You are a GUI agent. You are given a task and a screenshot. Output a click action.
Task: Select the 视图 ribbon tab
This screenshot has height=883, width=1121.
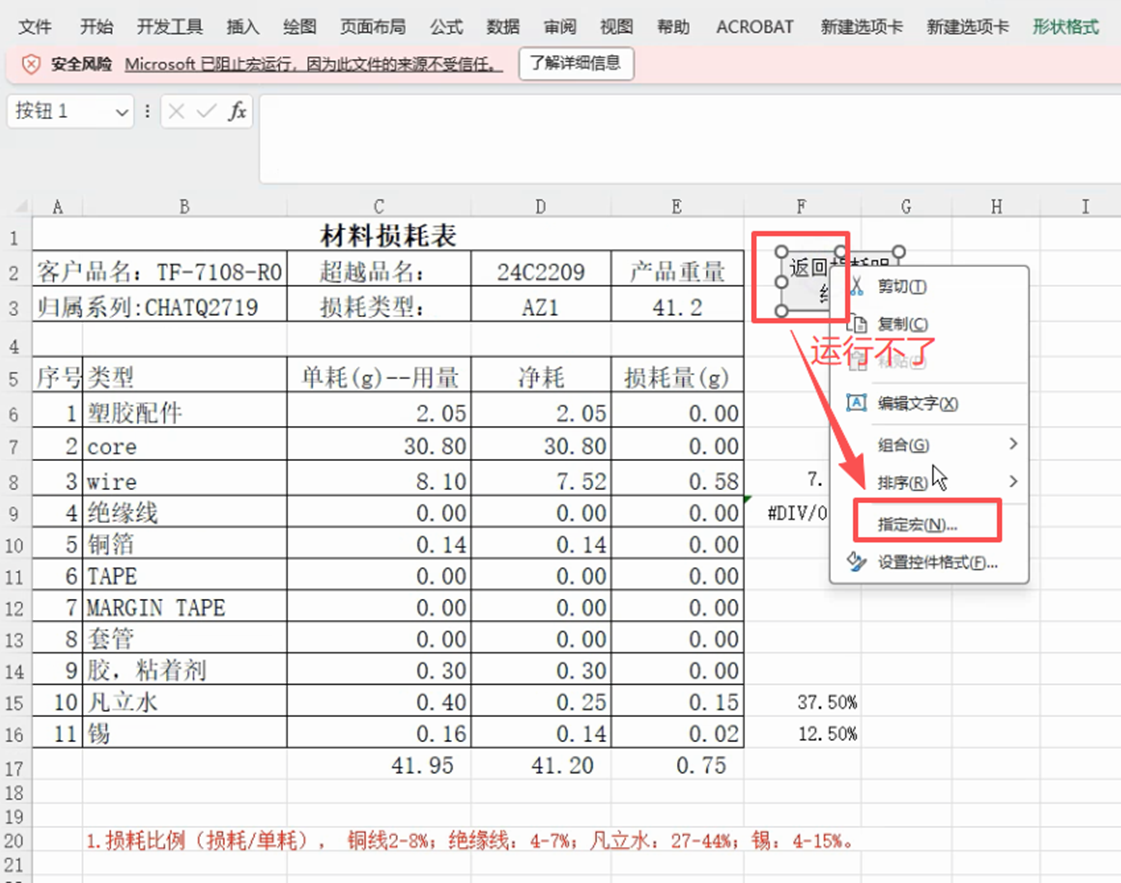pos(616,27)
